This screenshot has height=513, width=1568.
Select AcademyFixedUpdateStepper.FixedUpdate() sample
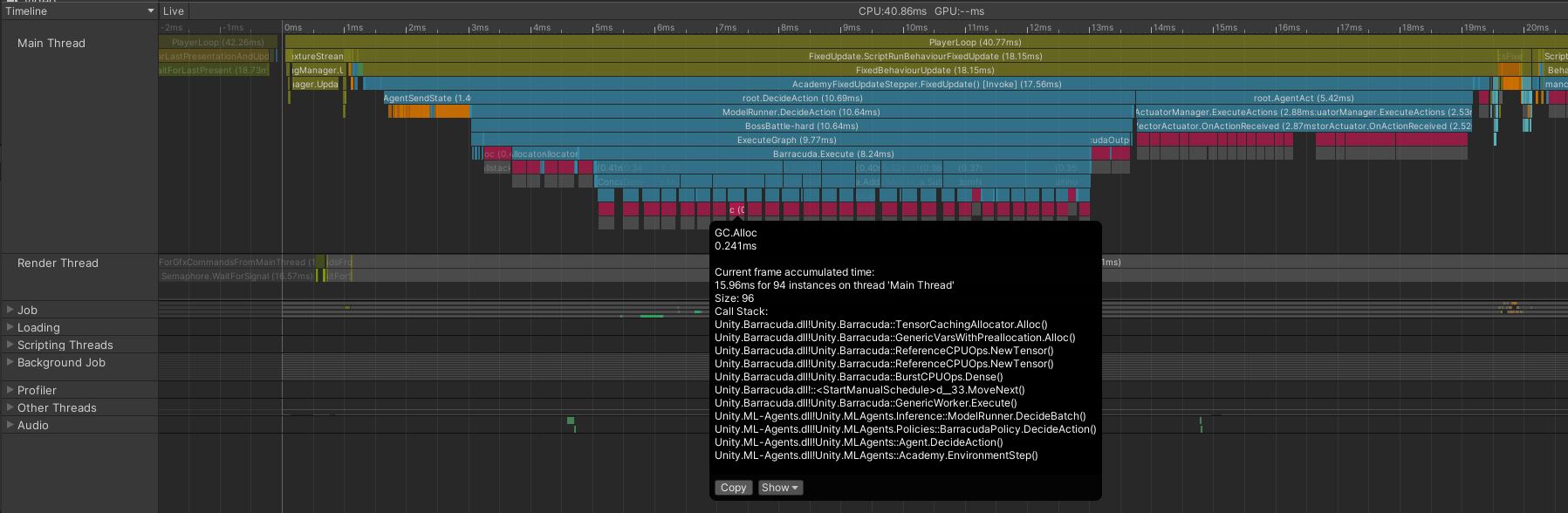(927, 84)
